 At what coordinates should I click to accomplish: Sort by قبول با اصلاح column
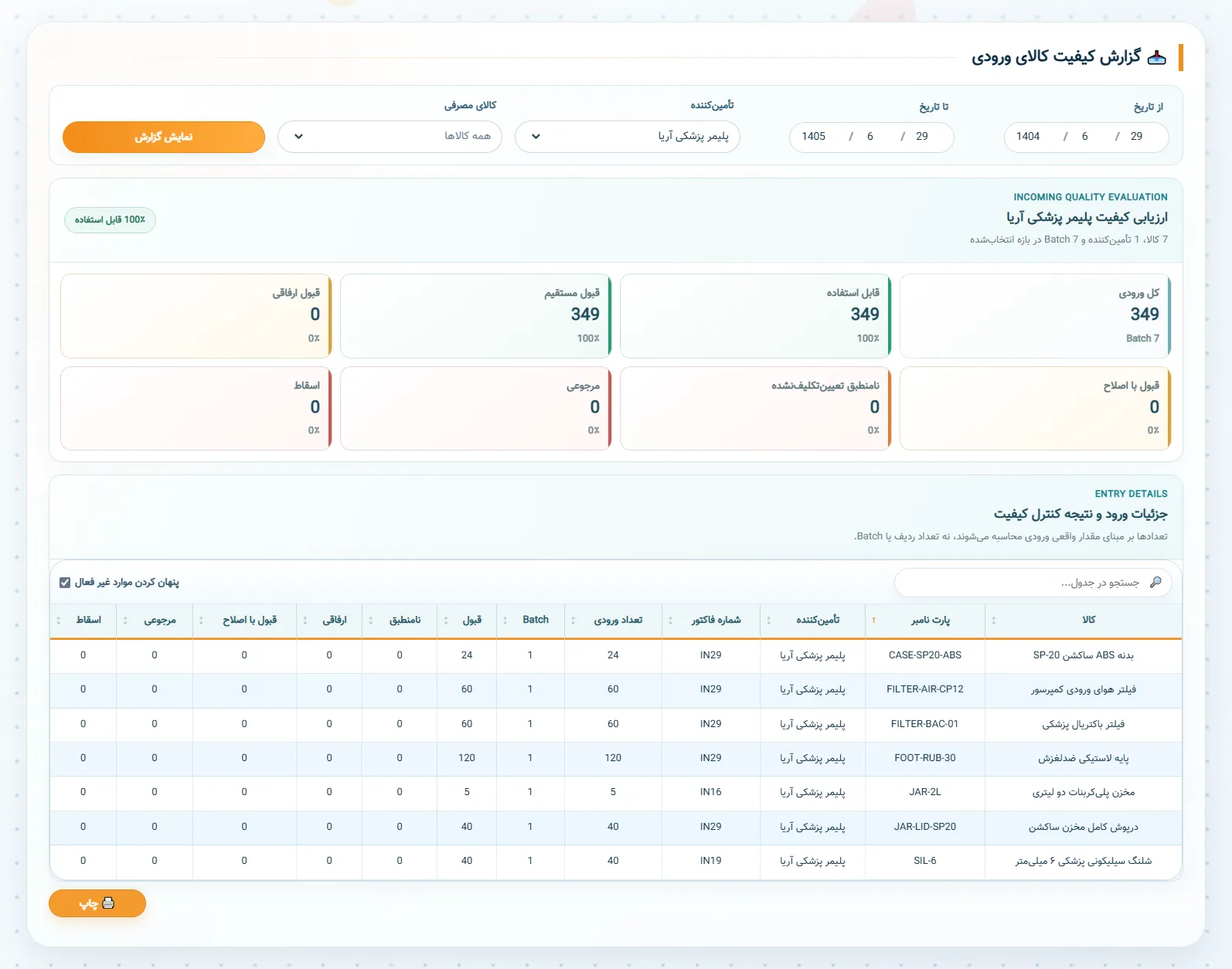click(x=244, y=620)
